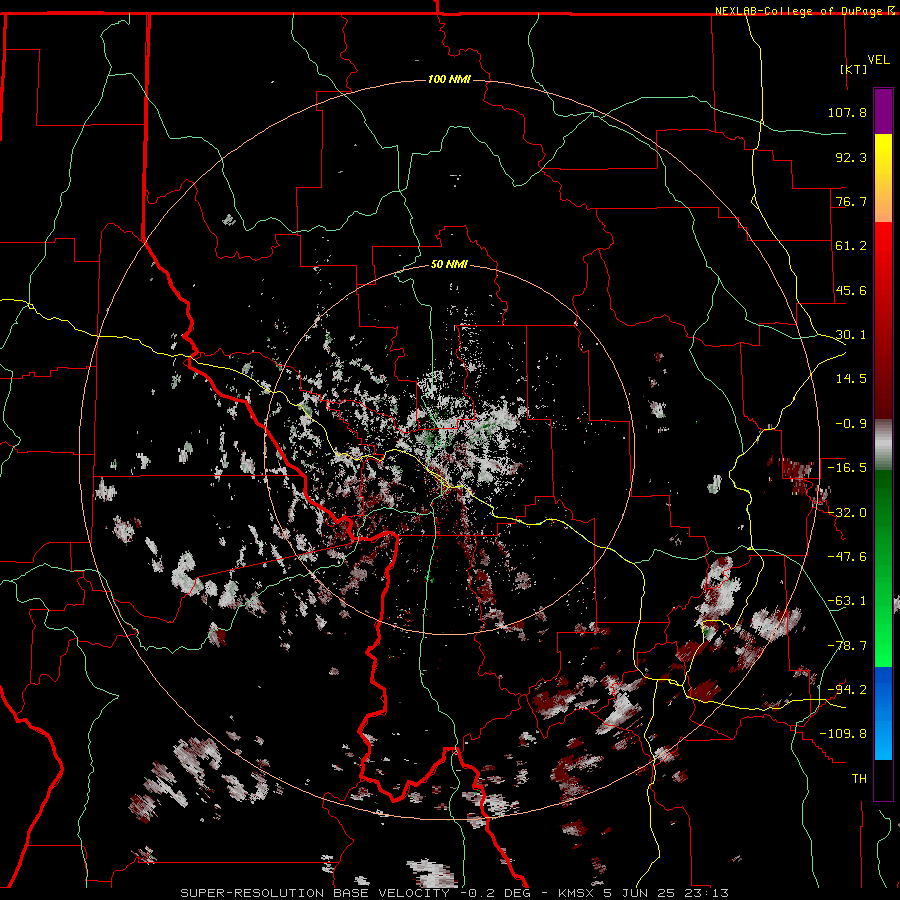Click the [KT] units label
This screenshot has height=900, width=900.
click(x=854, y=69)
